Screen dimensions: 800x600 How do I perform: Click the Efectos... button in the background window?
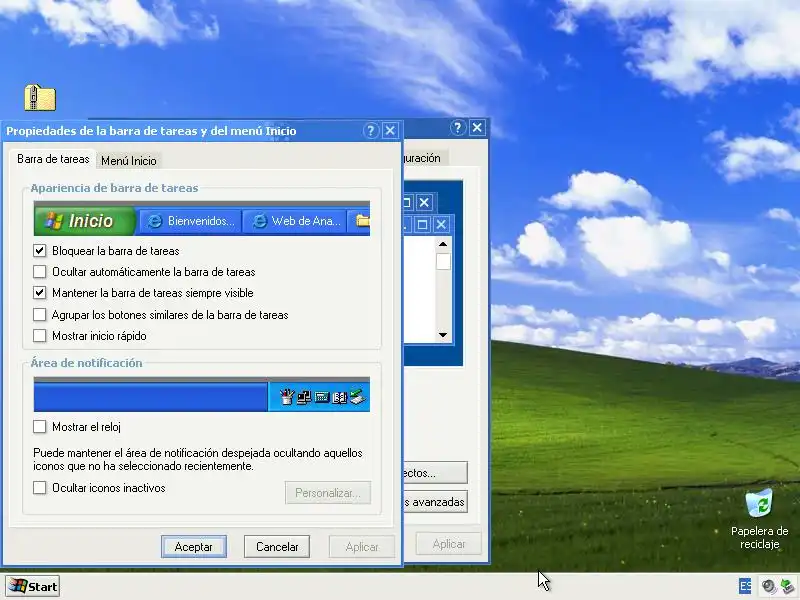[x=435, y=472]
